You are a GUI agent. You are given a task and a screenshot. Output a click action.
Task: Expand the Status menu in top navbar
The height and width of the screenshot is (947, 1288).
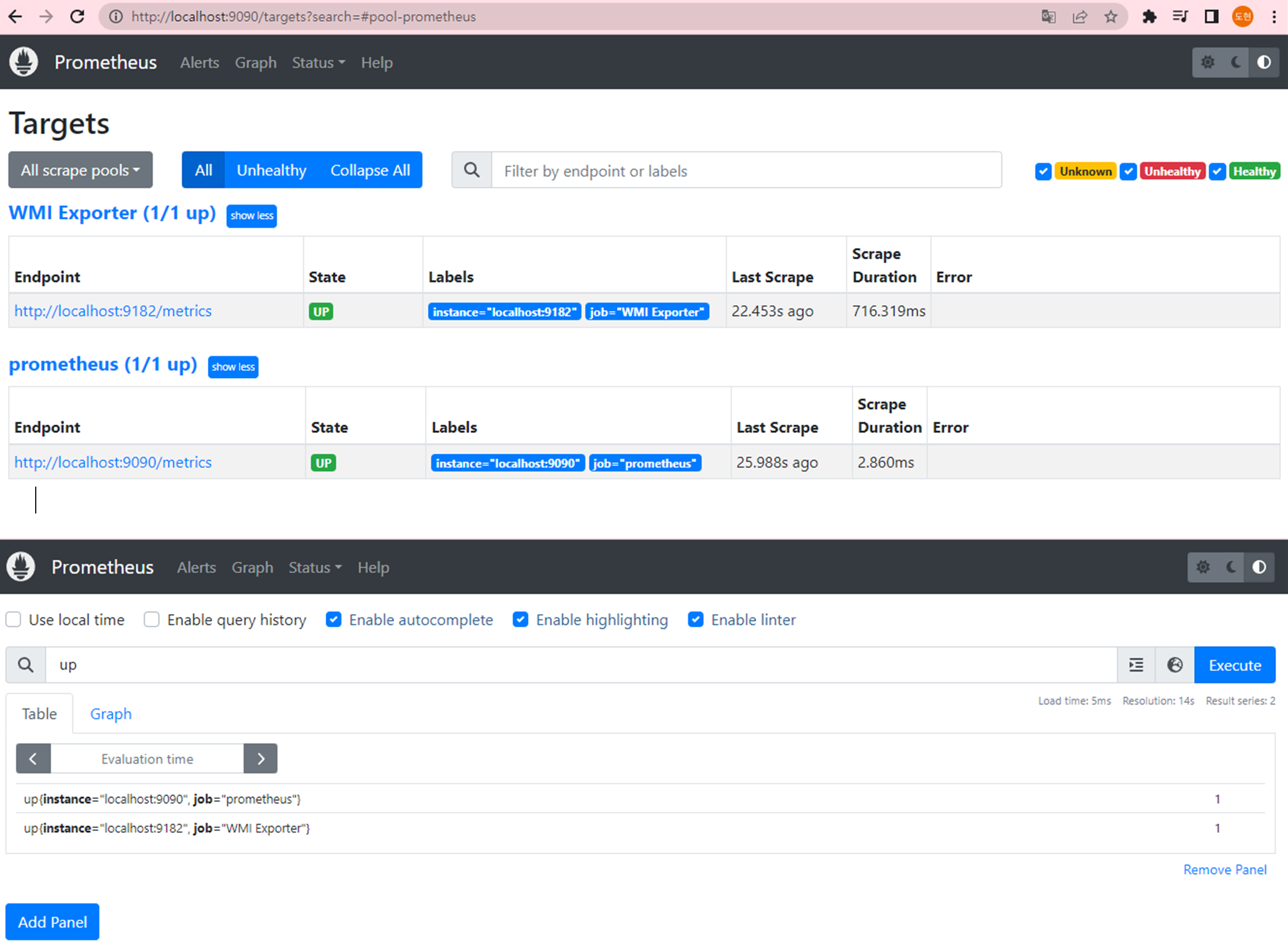pos(318,63)
